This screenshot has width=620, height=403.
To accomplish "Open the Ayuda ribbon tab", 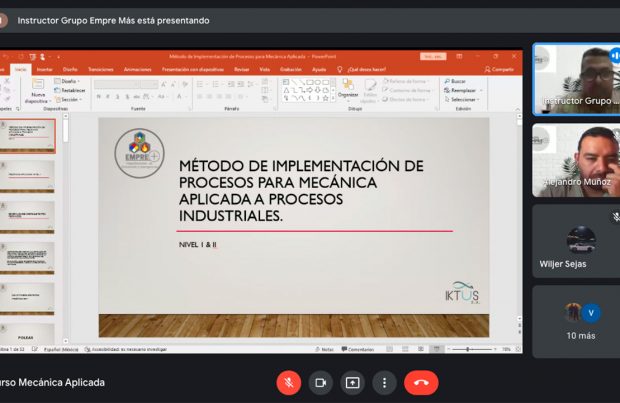I will point(319,70).
